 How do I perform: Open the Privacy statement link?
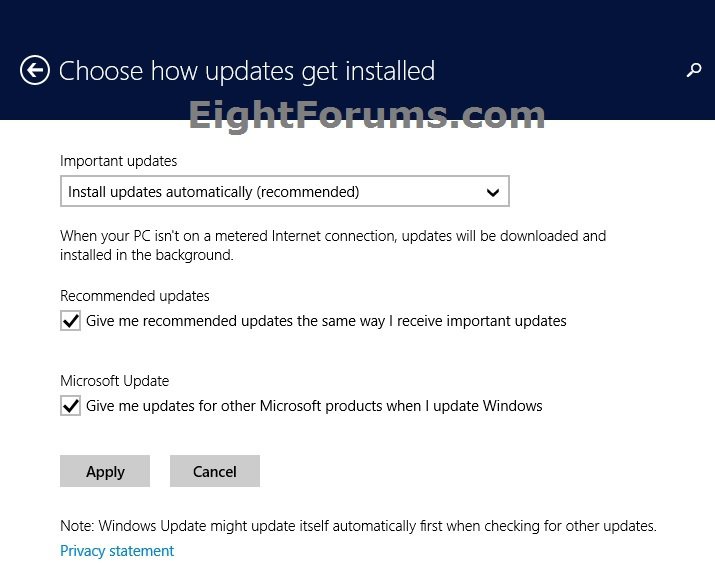[117, 551]
